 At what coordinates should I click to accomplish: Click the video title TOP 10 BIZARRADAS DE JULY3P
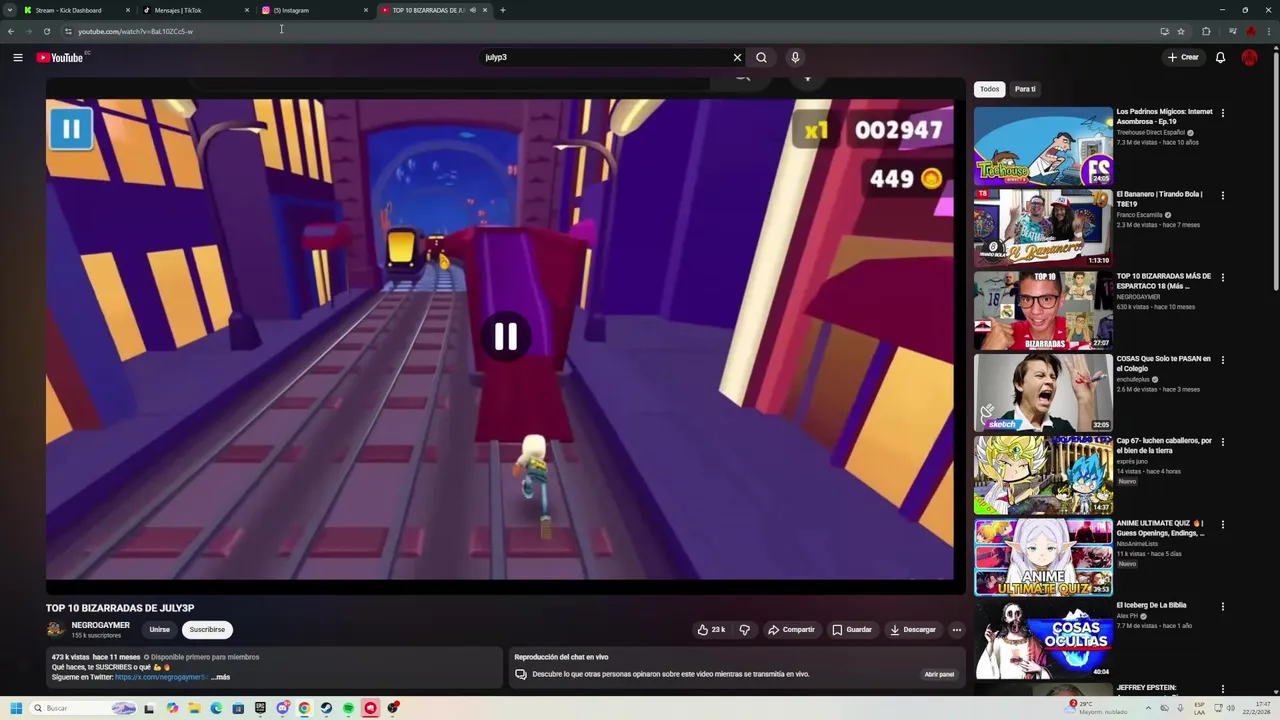click(x=120, y=608)
